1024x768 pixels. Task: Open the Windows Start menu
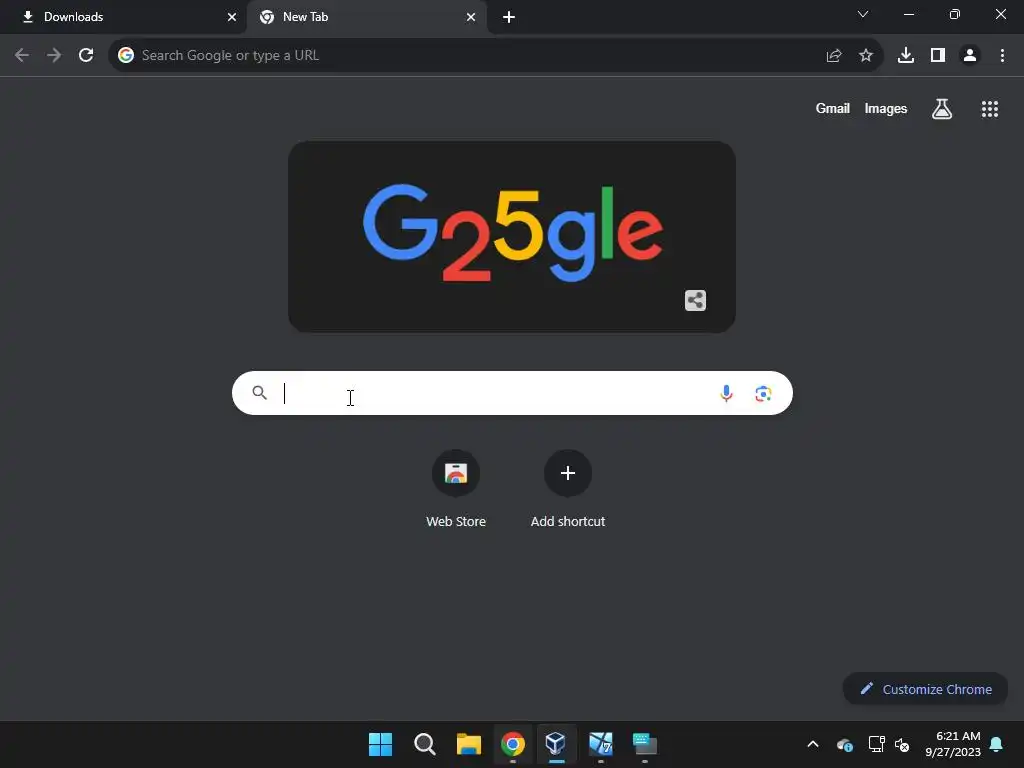pos(381,744)
